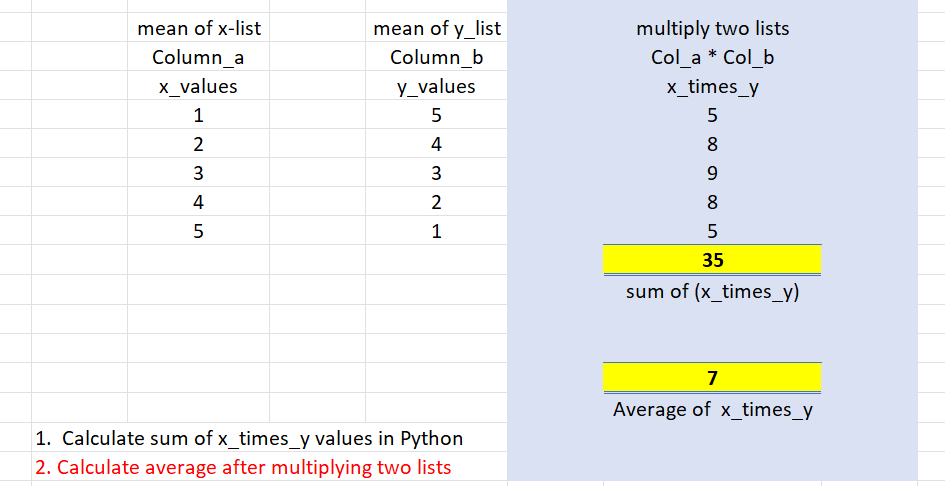
Task: Click the x_times_y cell containing 9
Action: [712, 172]
